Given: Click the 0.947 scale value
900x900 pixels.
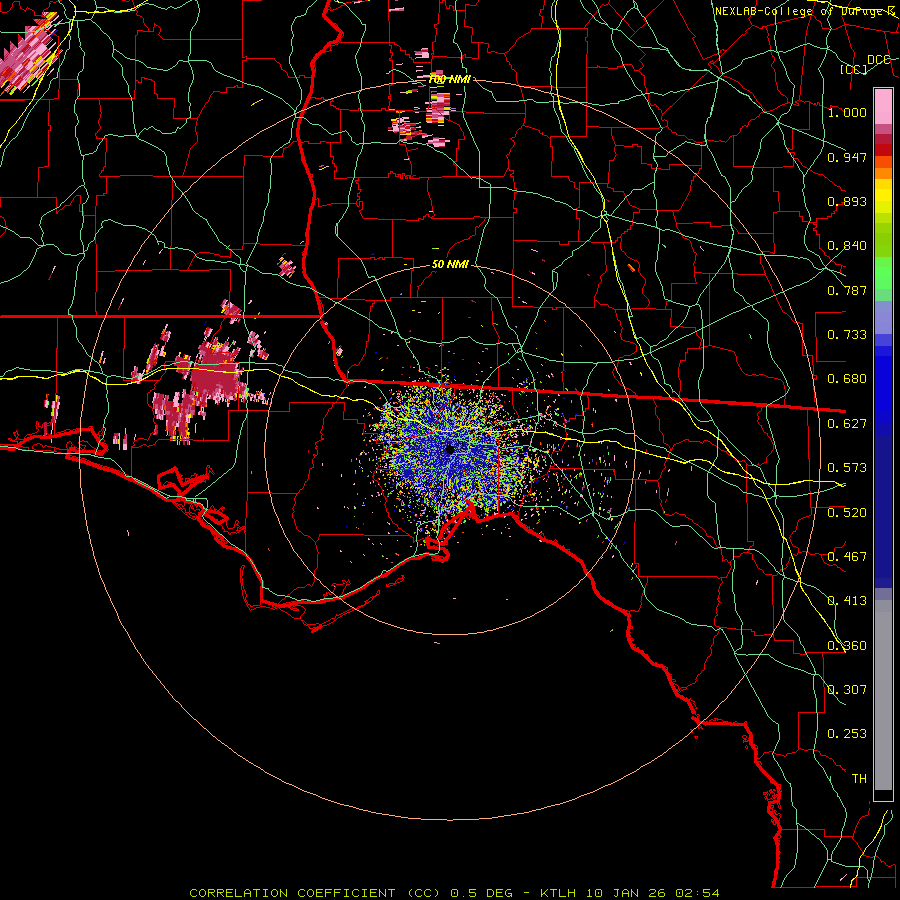Looking at the screenshot, I should 847,157.
